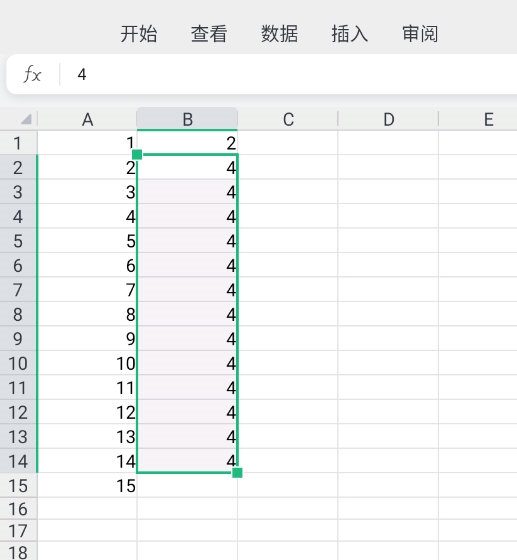This screenshot has height=560, width=517.
Task: Click empty cell C10
Action: click(288, 363)
